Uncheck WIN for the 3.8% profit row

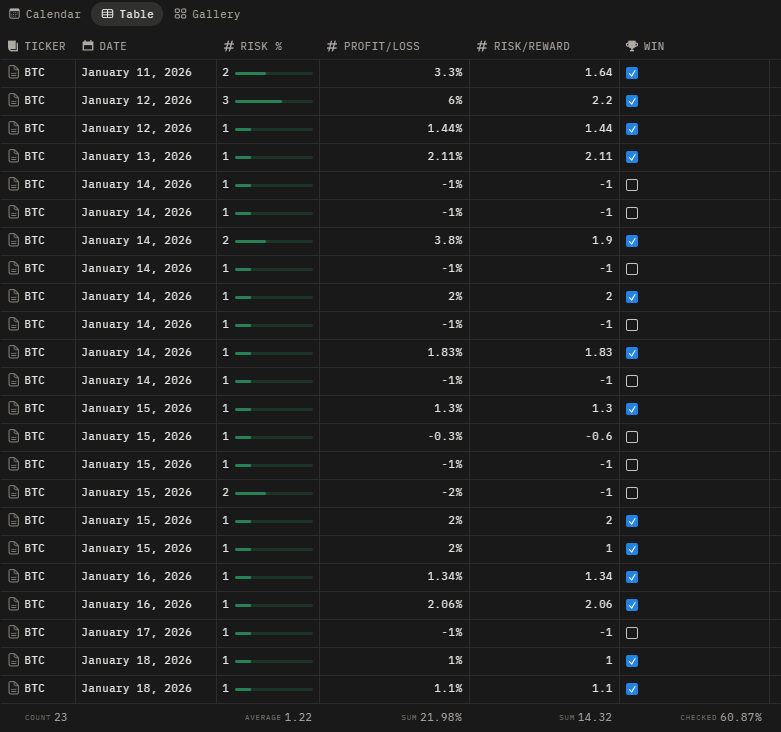pyautogui.click(x=632, y=241)
